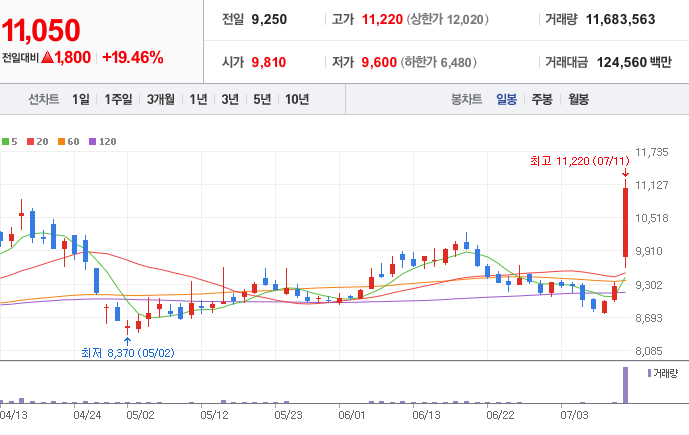The height and width of the screenshot is (435, 689).
Task: Click the 07/03 date axis label
Action: 574,415
